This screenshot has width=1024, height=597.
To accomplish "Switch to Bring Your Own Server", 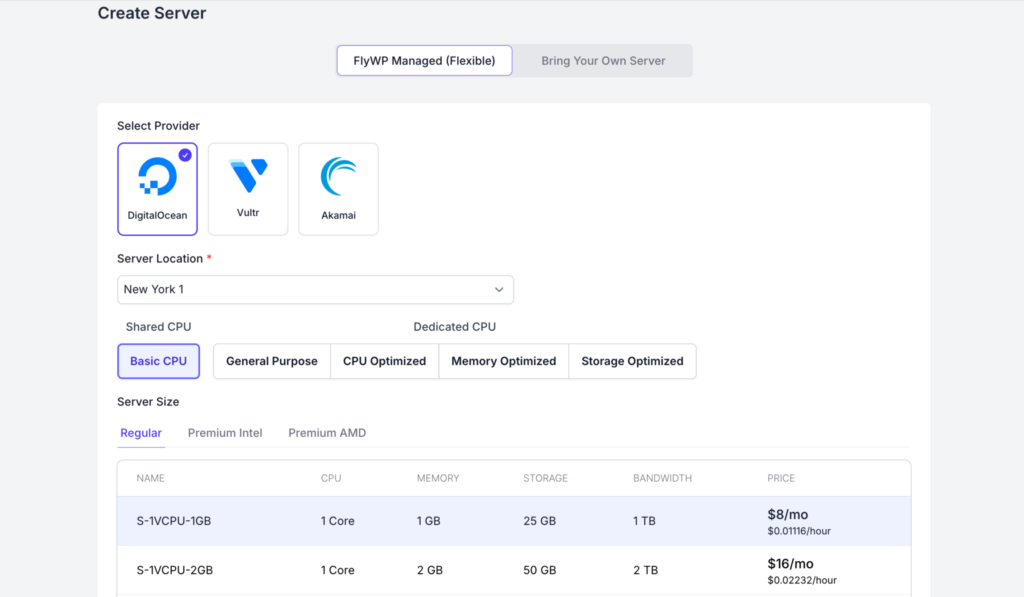I will (x=603, y=61).
